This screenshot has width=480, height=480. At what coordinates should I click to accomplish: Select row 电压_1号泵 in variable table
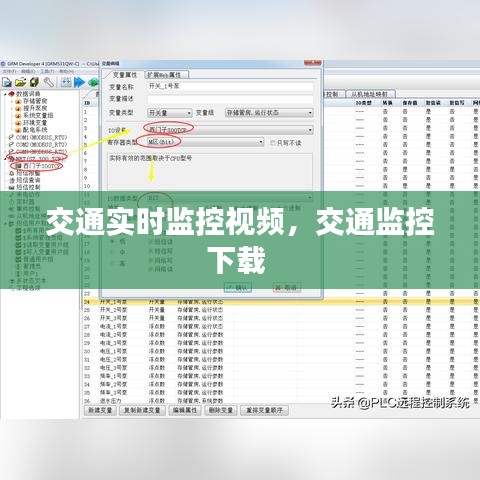point(280,351)
